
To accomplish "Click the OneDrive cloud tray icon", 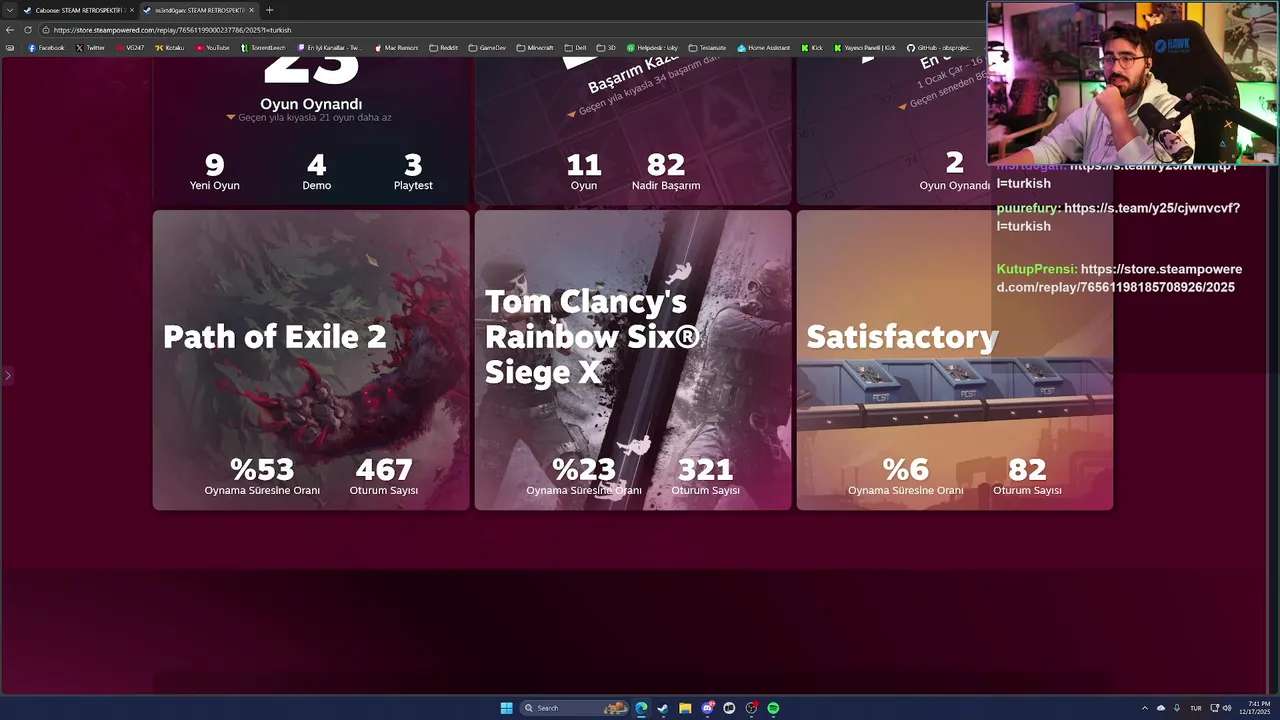I will click(1161, 708).
